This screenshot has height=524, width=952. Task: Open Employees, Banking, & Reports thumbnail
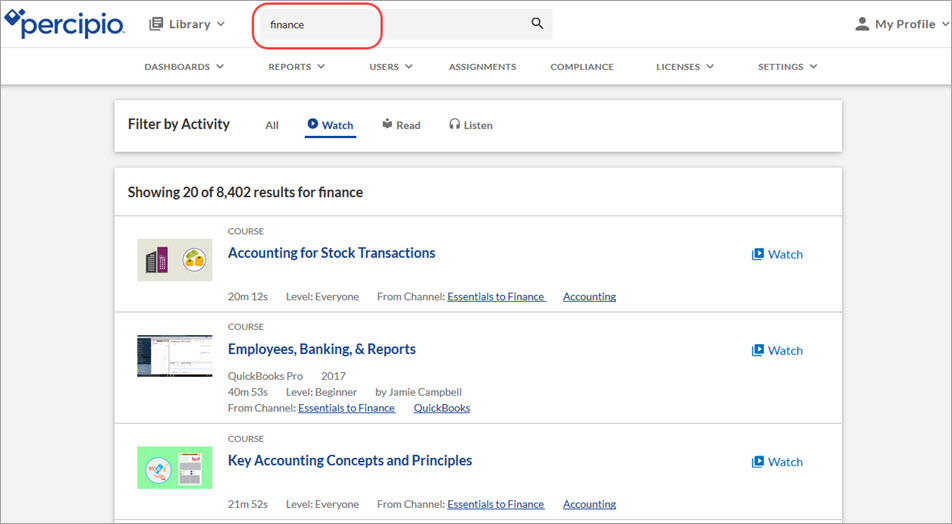click(x=175, y=356)
